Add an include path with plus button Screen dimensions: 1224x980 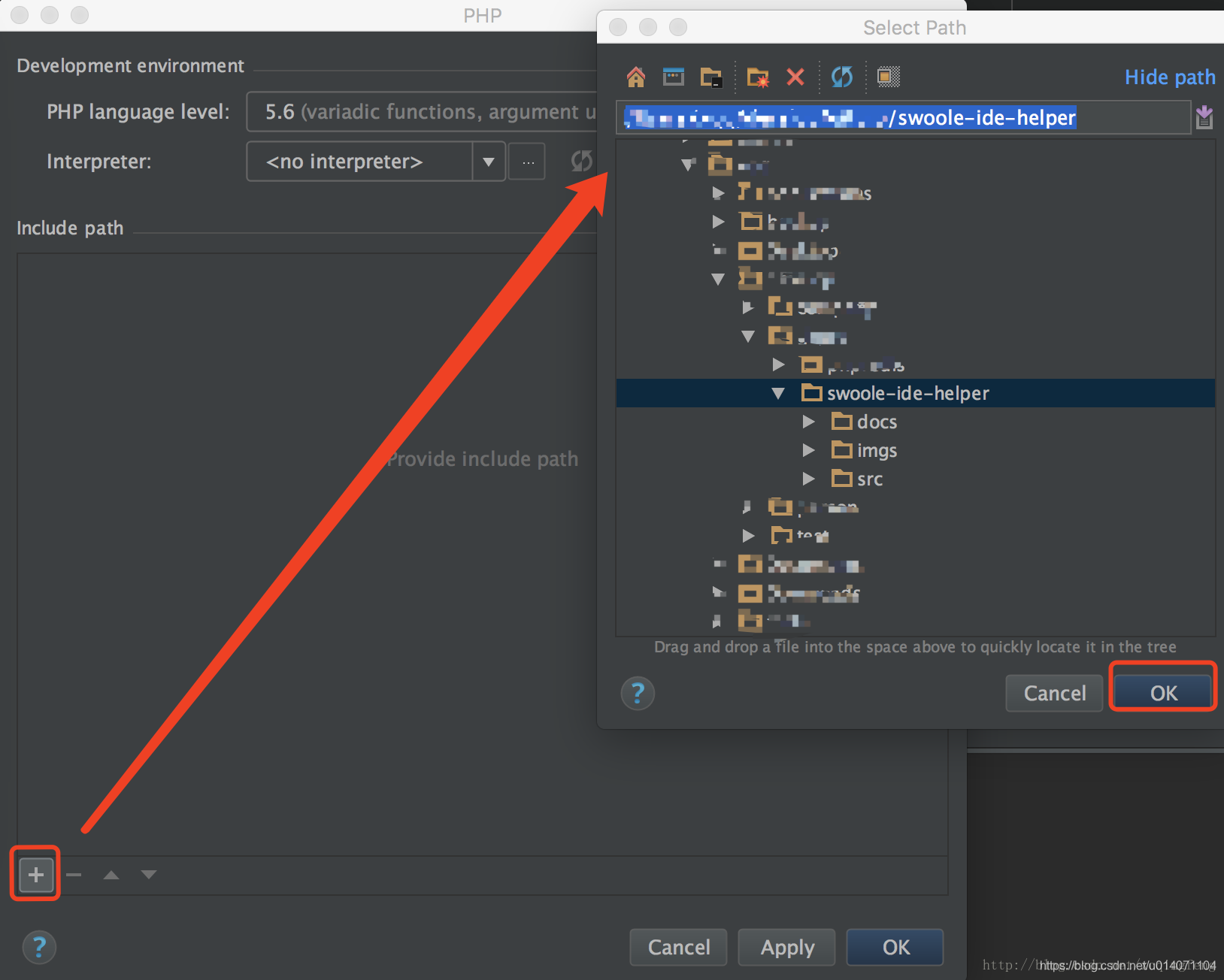coord(35,874)
